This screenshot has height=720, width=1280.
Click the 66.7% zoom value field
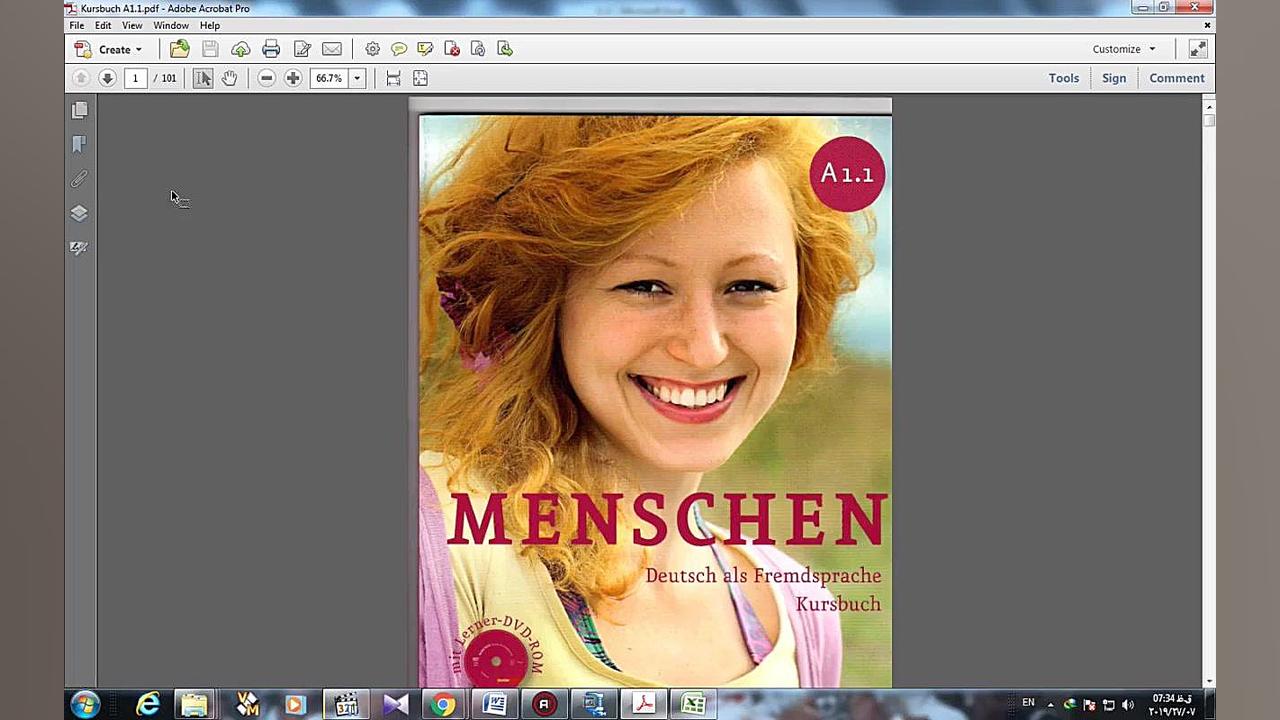329,78
